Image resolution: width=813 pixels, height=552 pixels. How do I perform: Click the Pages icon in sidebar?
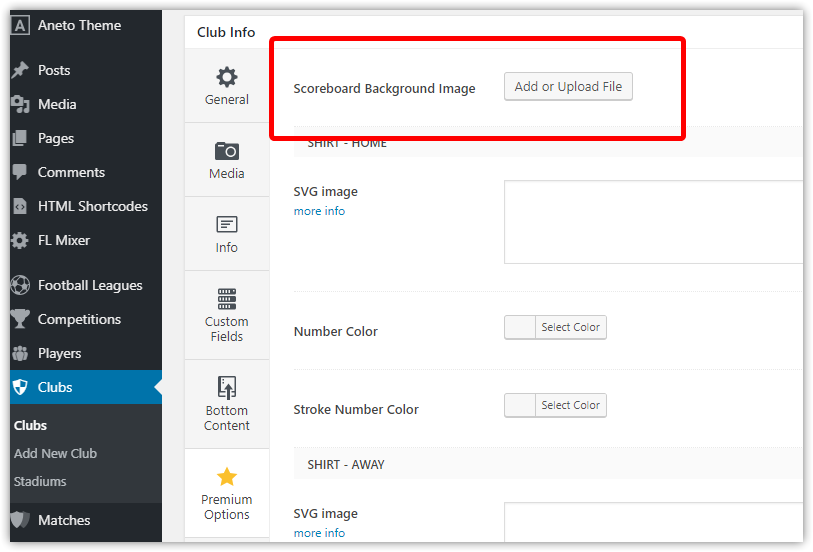click(20, 138)
